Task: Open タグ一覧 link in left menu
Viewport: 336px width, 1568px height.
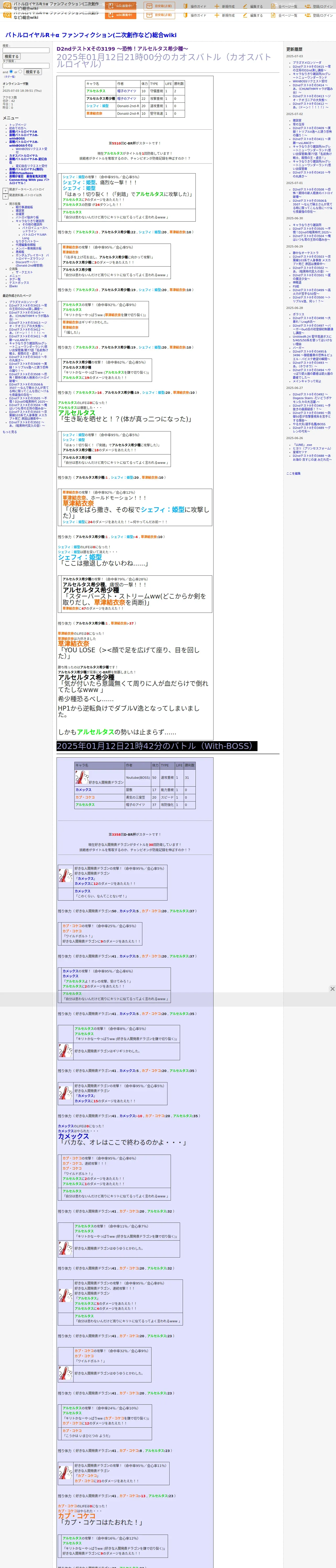Action: [x=15, y=279]
